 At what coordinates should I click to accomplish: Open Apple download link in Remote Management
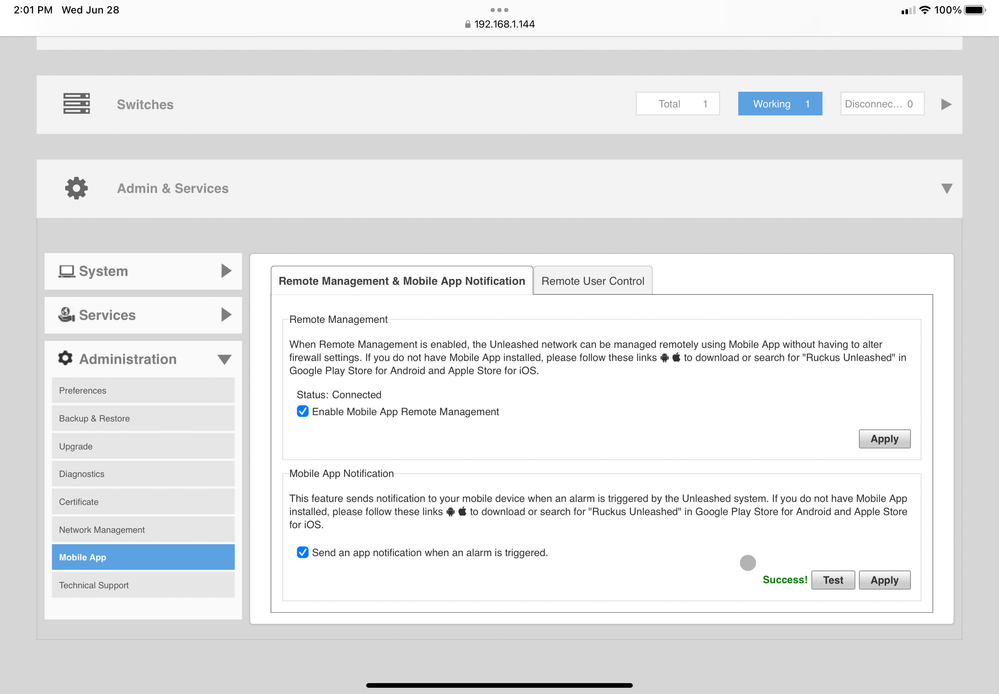tap(676, 358)
